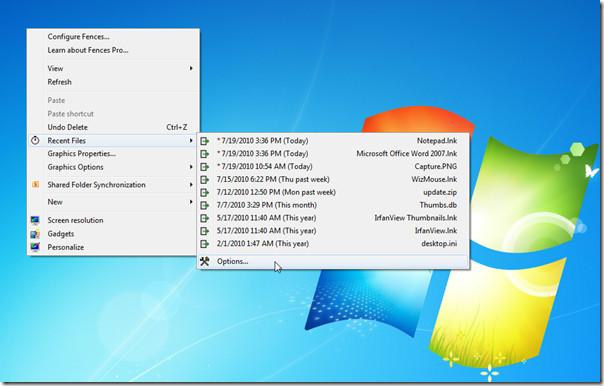Open Microsoft Office Word 2007.lnk recent file
The height and width of the screenshot is (386, 604).
[x=333, y=154]
